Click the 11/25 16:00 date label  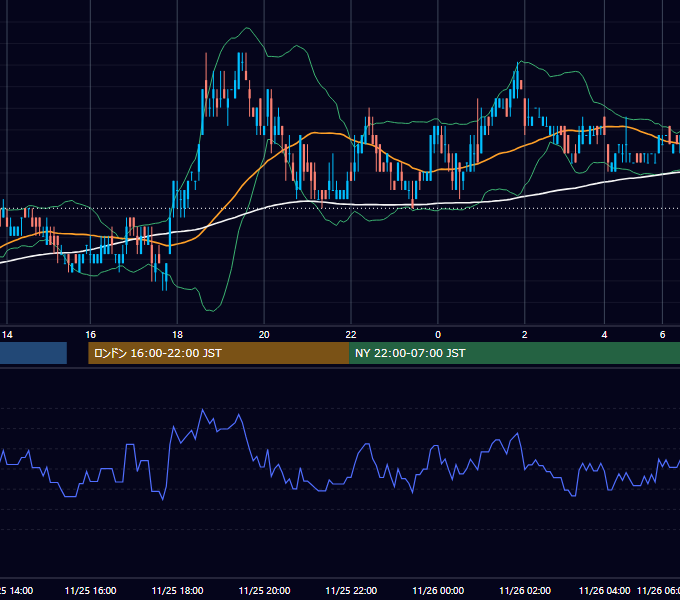(90, 590)
